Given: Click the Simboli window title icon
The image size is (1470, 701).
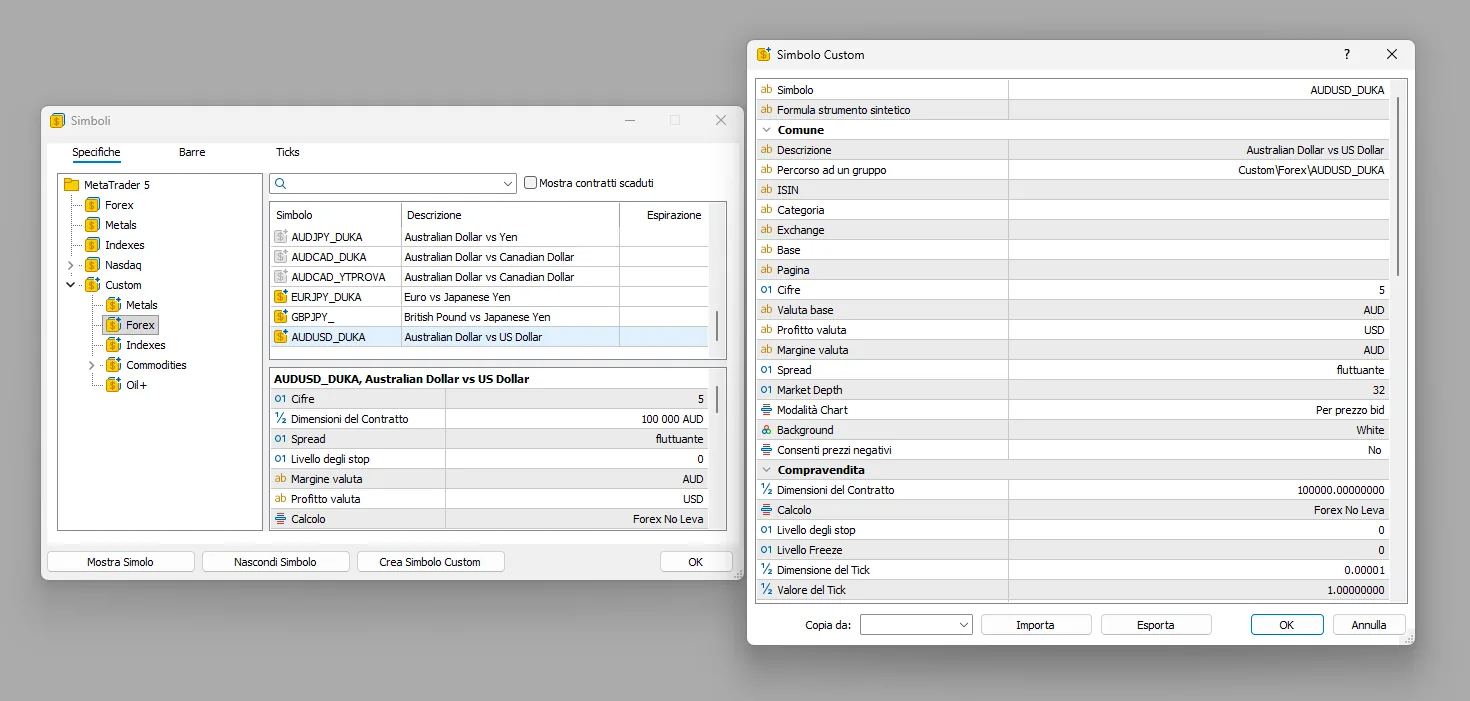Looking at the screenshot, I should 57,120.
